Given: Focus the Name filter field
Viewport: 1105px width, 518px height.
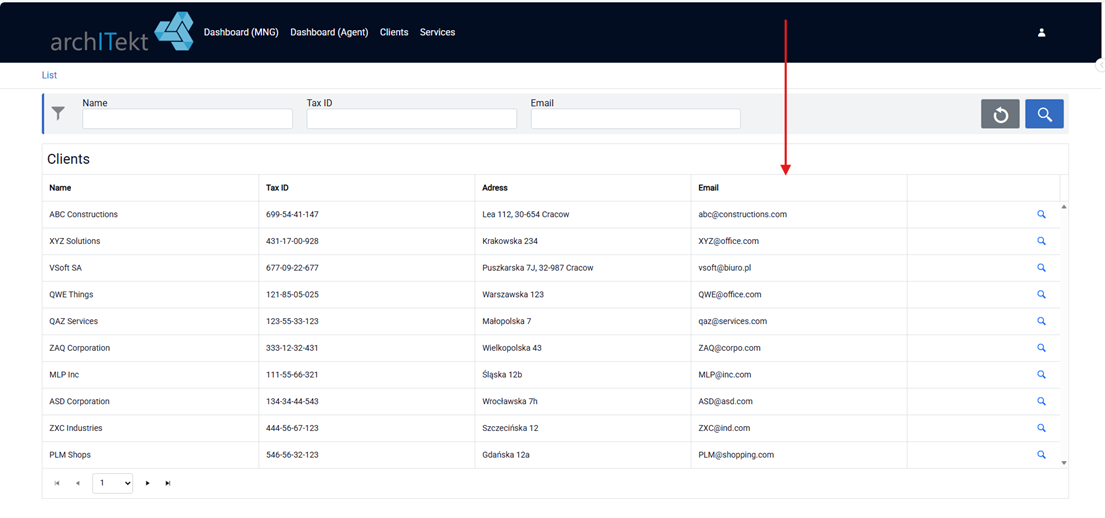Looking at the screenshot, I should pyautogui.click(x=187, y=118).
